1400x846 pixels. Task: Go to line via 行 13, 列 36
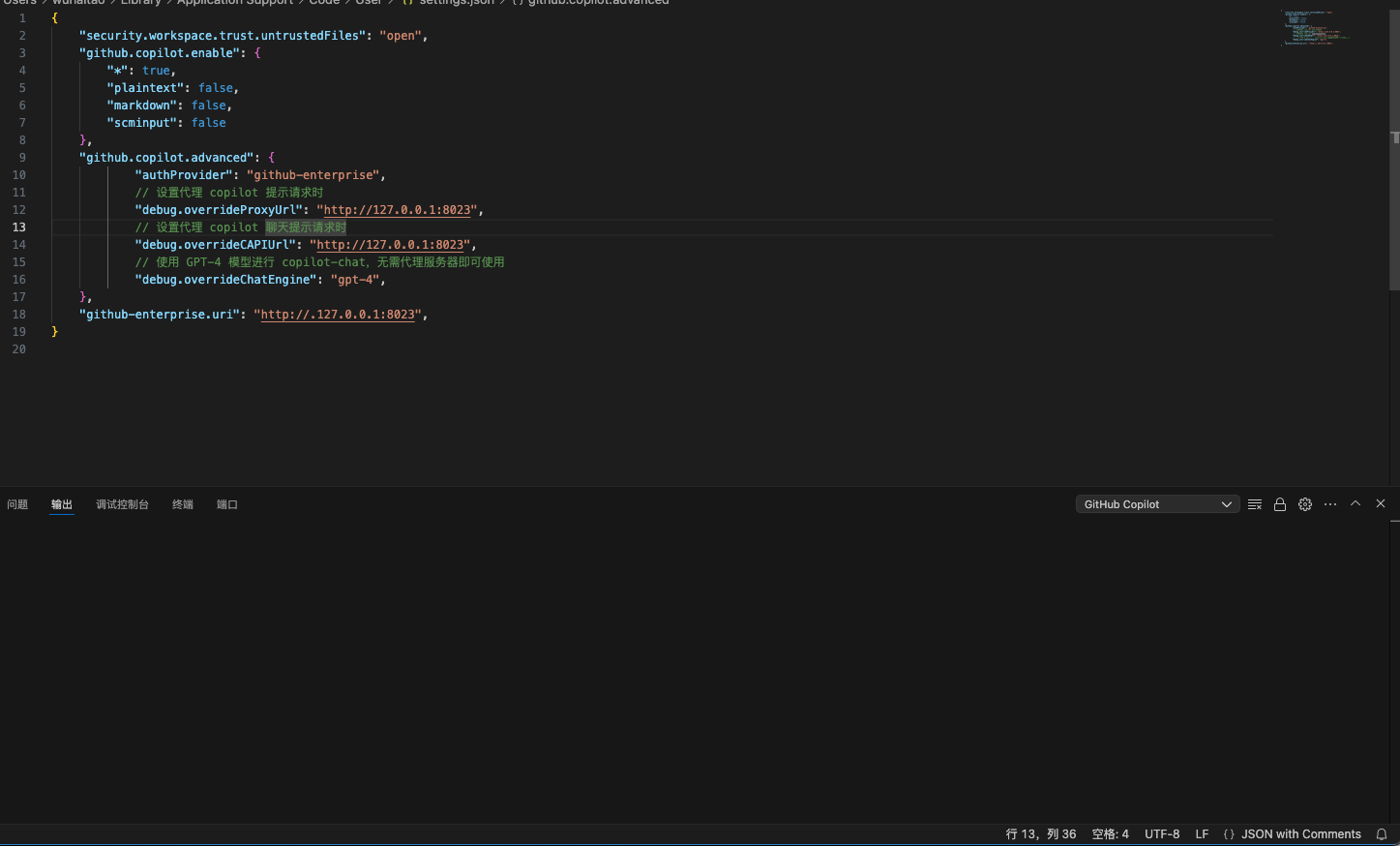1041,834
